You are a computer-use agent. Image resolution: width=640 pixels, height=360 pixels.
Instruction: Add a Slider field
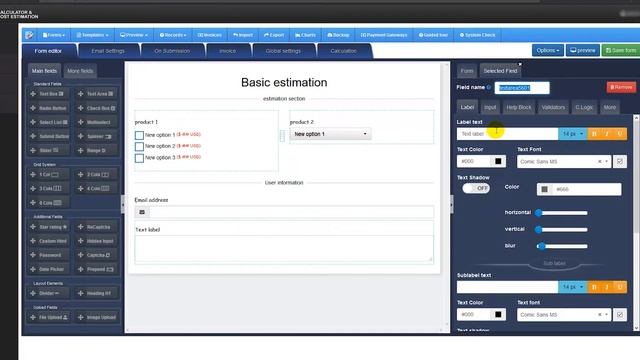coord(49,150)
